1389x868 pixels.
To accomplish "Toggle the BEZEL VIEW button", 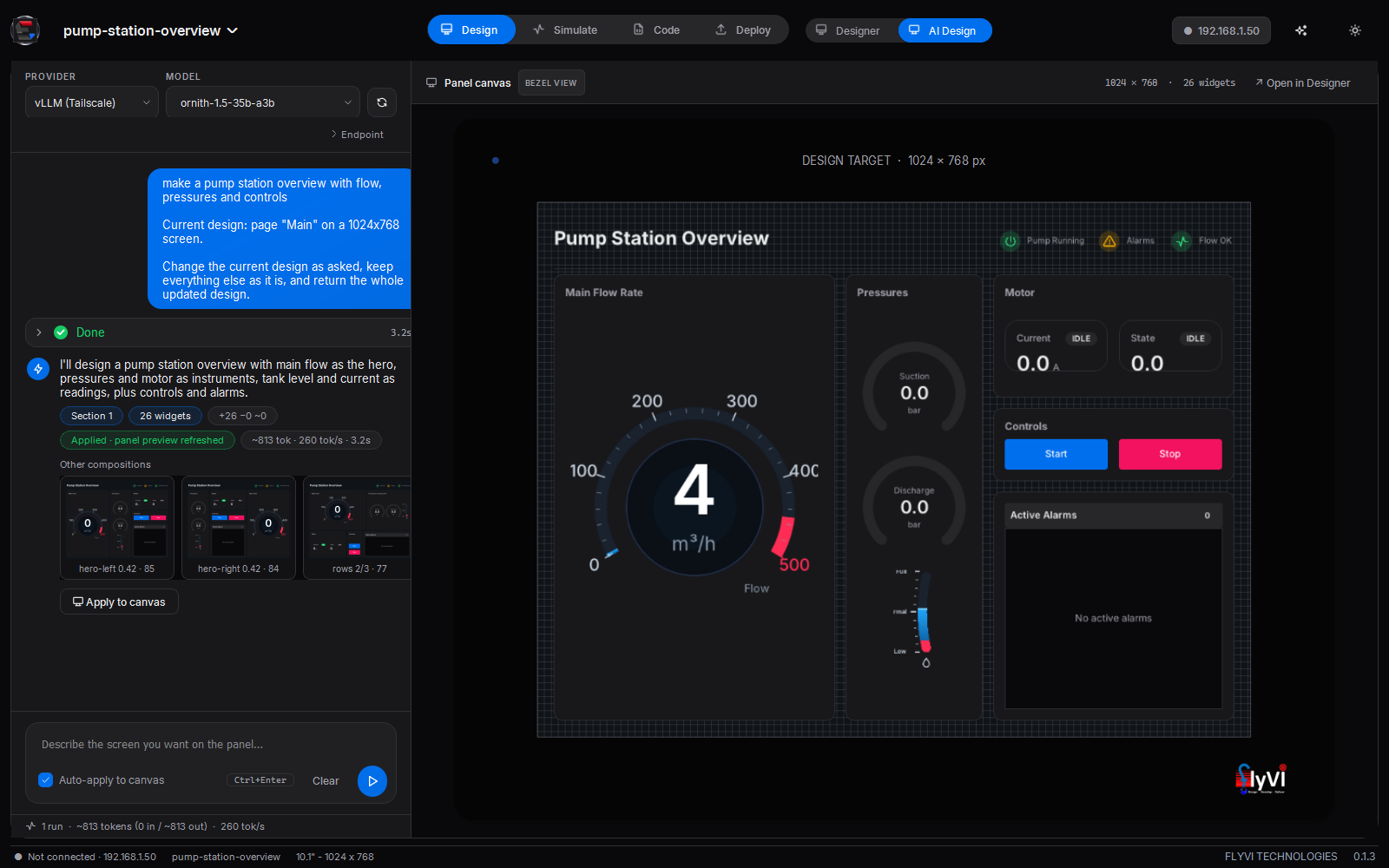I will point(551,83).
